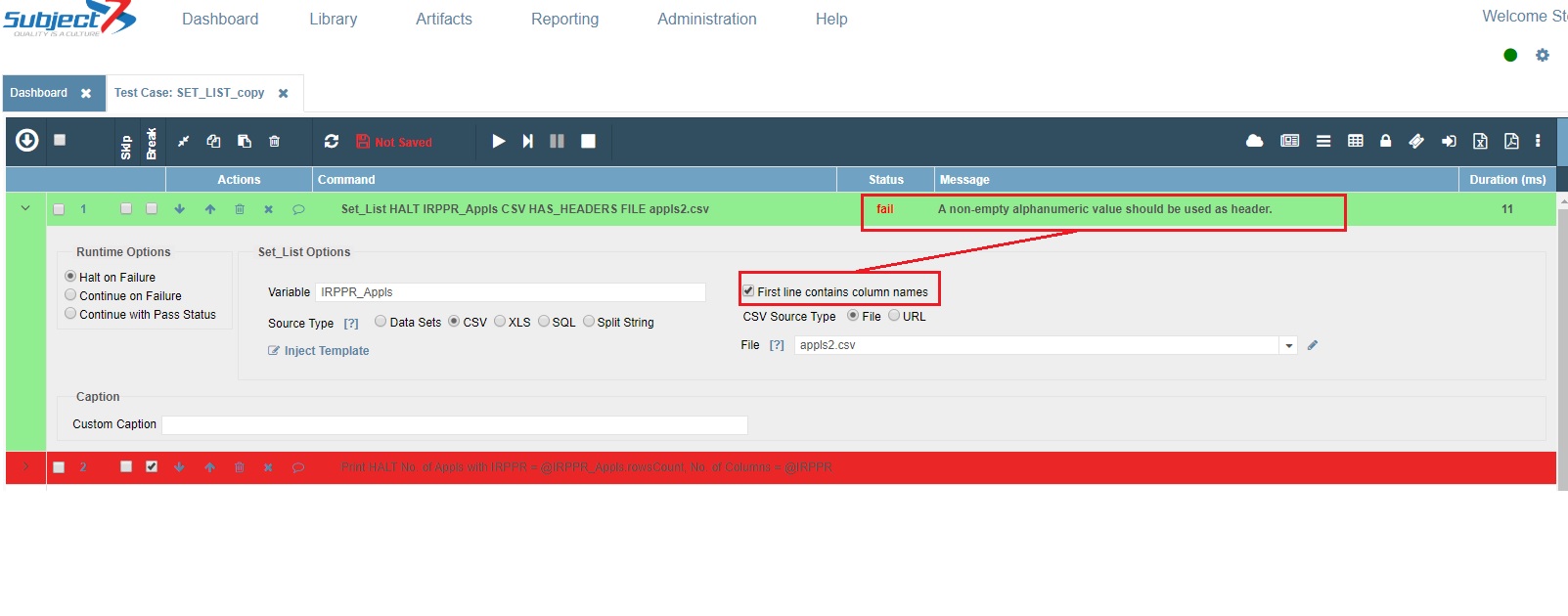Click the red Not Saved save icon
1568x616 pixels.
click(363, 142)
